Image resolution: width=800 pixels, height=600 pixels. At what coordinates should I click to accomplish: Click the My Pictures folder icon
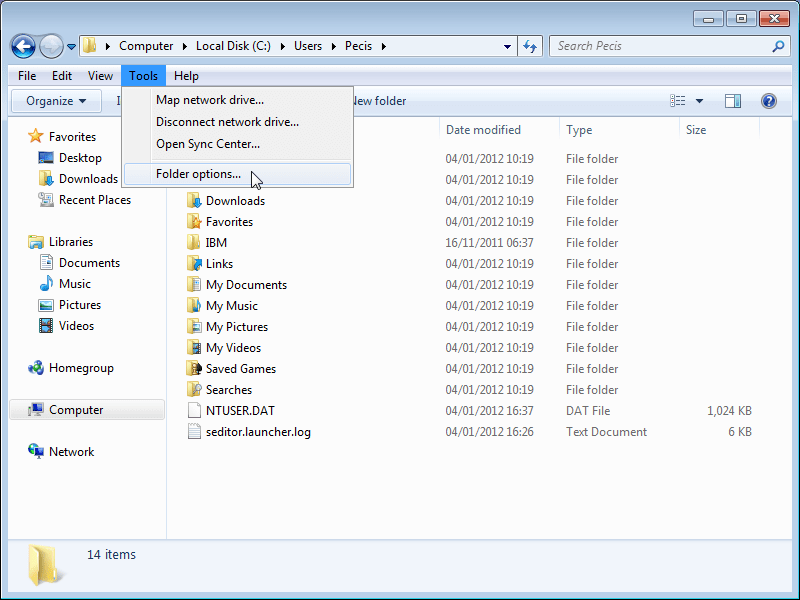[194, 326]
